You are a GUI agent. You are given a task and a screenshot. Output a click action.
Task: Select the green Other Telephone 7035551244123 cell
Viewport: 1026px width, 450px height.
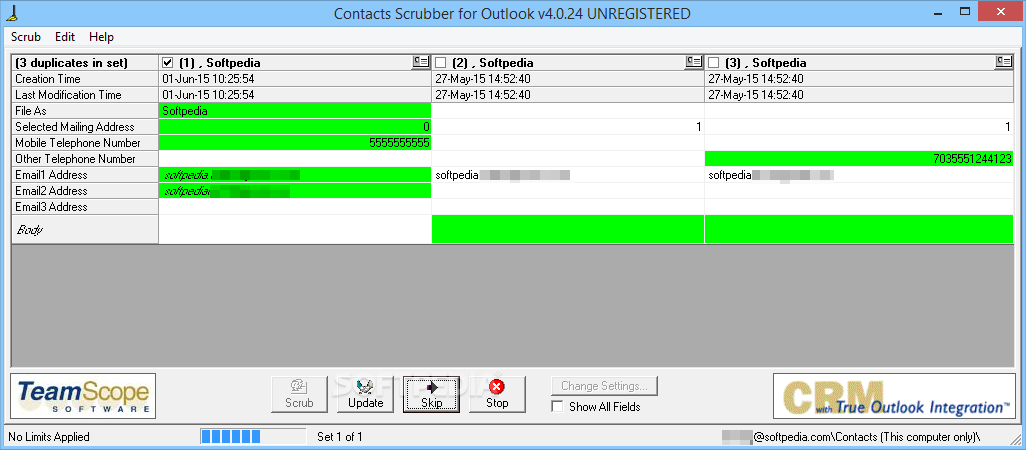pos(859,159)
